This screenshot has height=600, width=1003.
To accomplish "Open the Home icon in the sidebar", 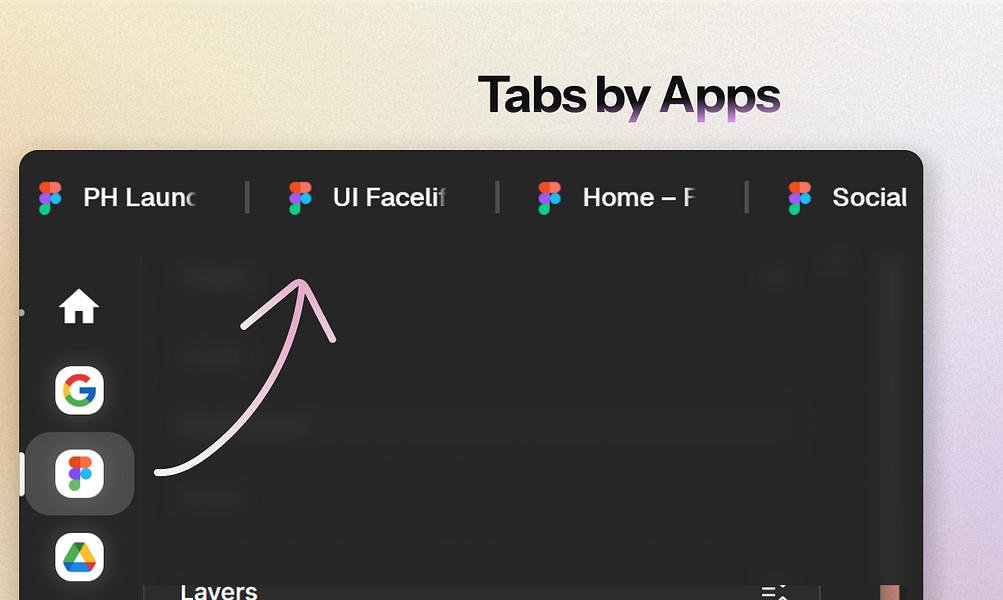I will pyautogui.click(x=79, y=307).
